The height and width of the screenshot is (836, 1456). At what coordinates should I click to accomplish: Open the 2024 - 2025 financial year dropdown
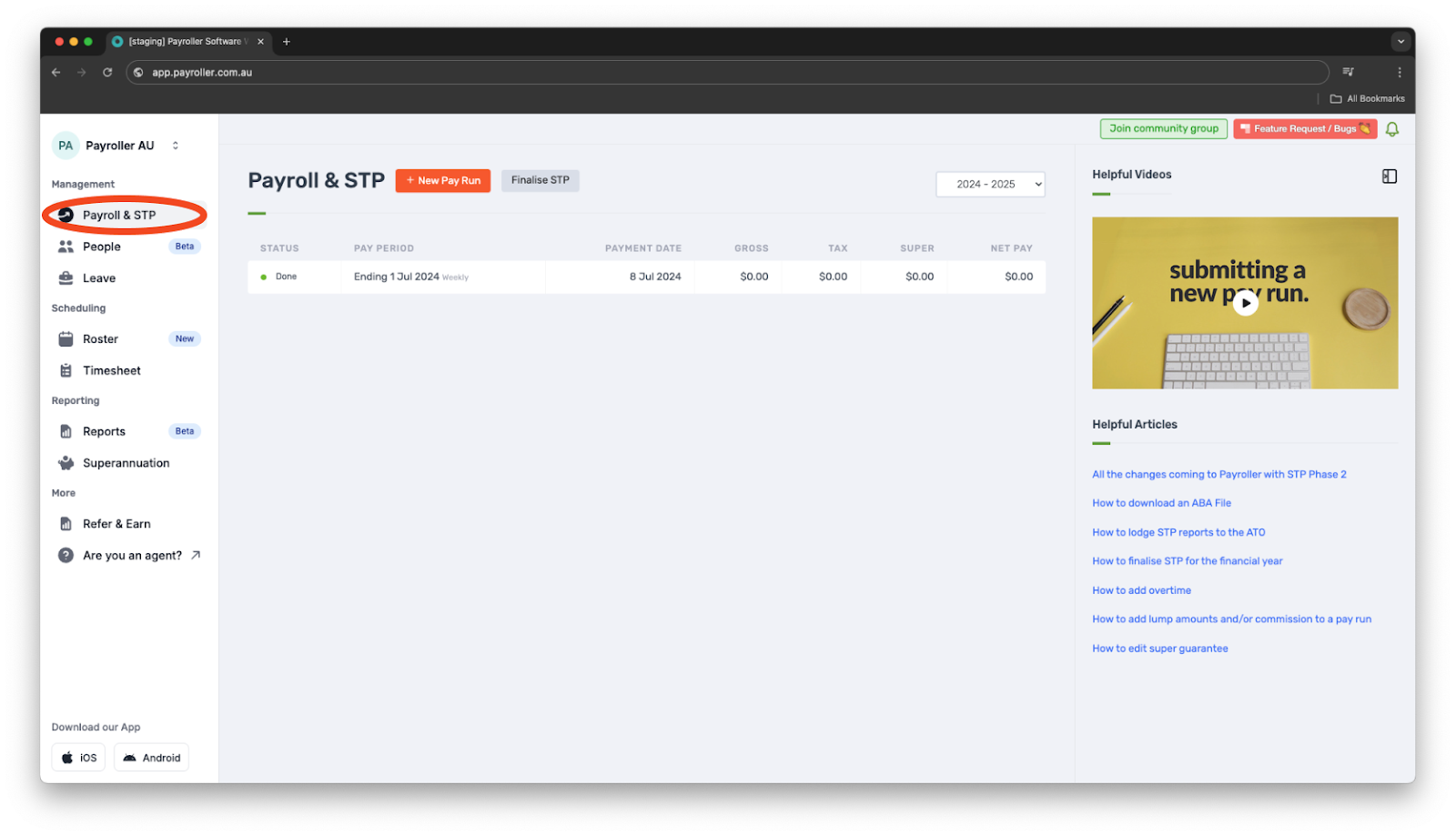990,184
